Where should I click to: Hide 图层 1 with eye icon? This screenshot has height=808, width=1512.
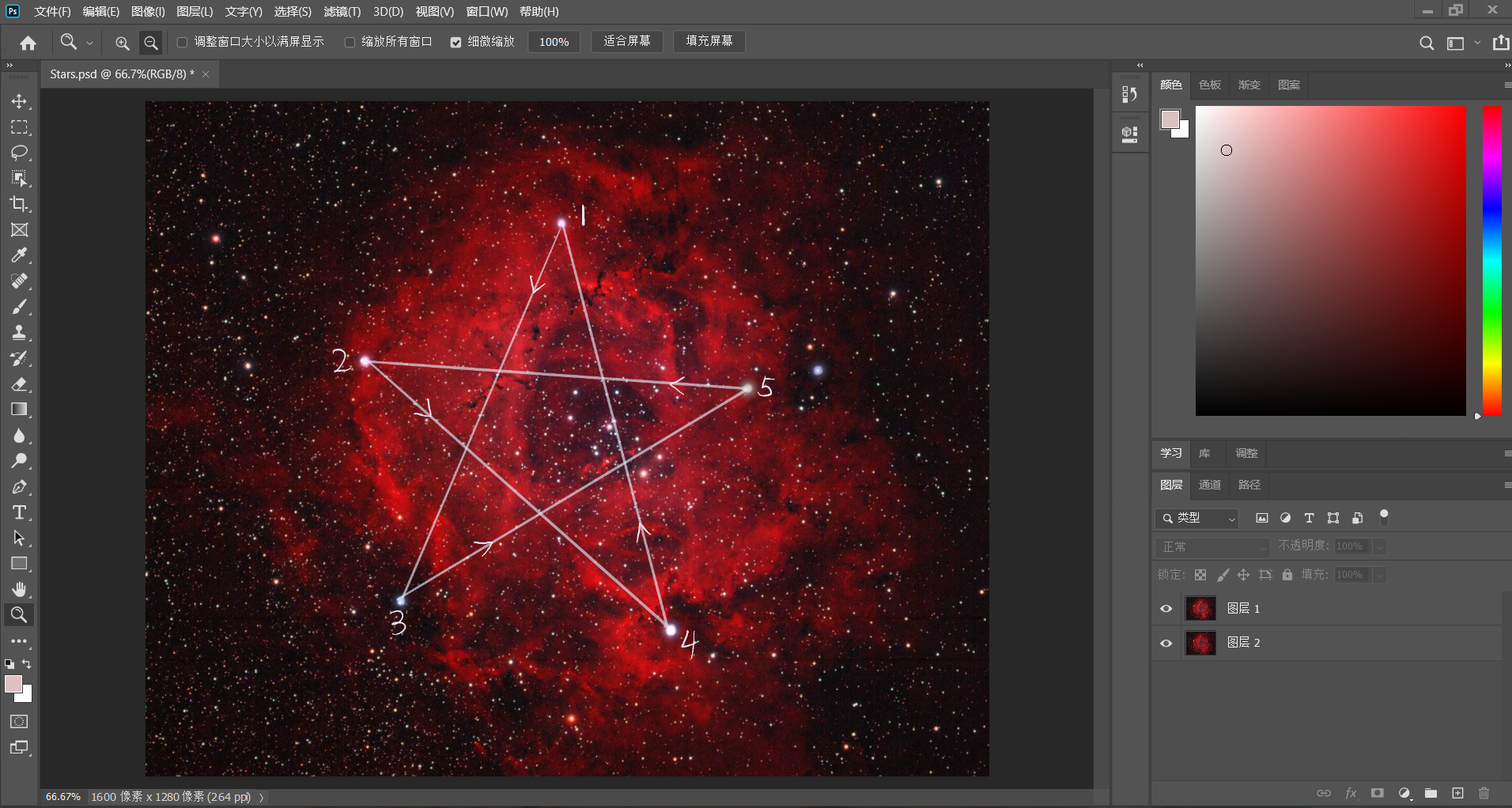point(1166,609)
